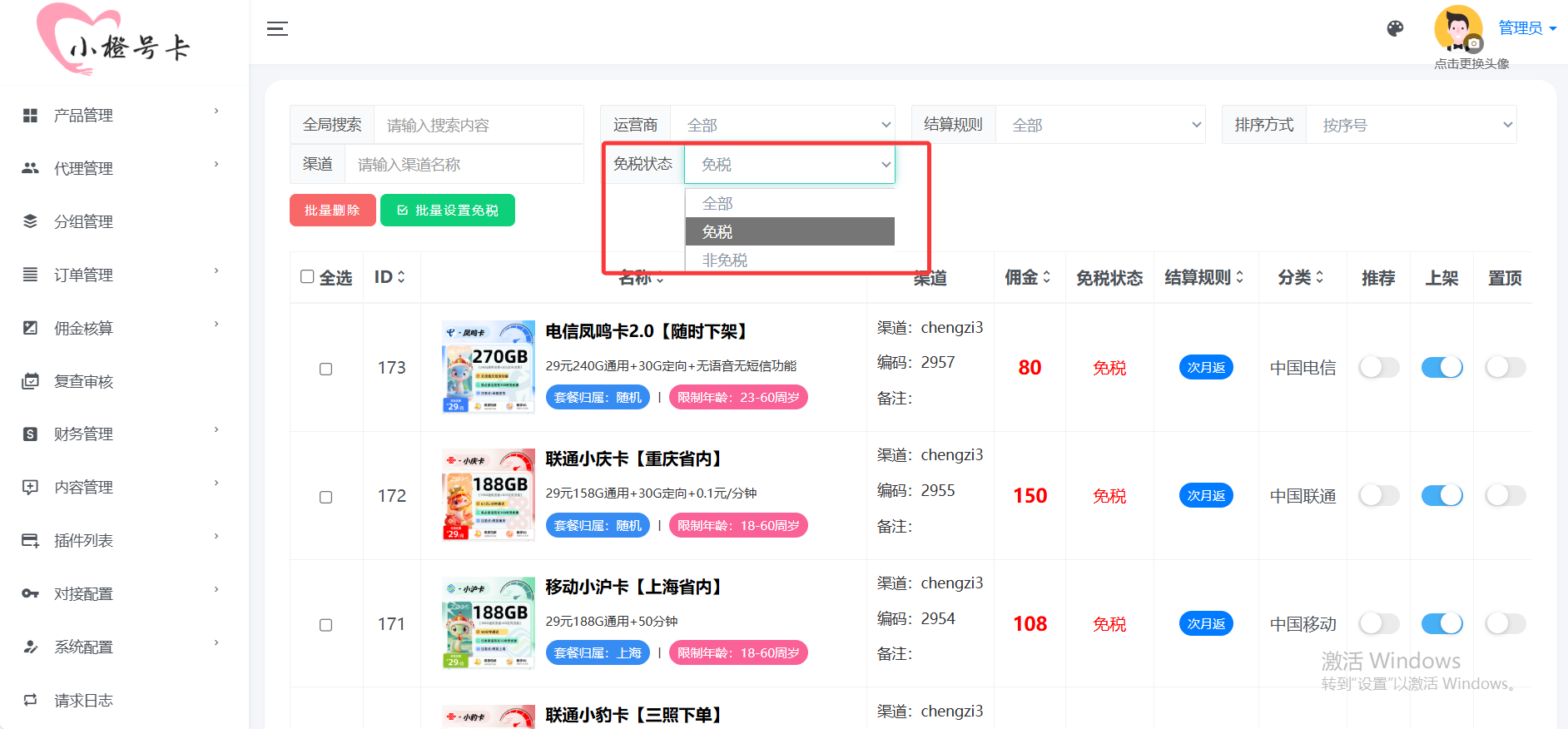1568x729 pixels.
Task: Sort by the 佣金 column arrows
Action: (1047, 277)
